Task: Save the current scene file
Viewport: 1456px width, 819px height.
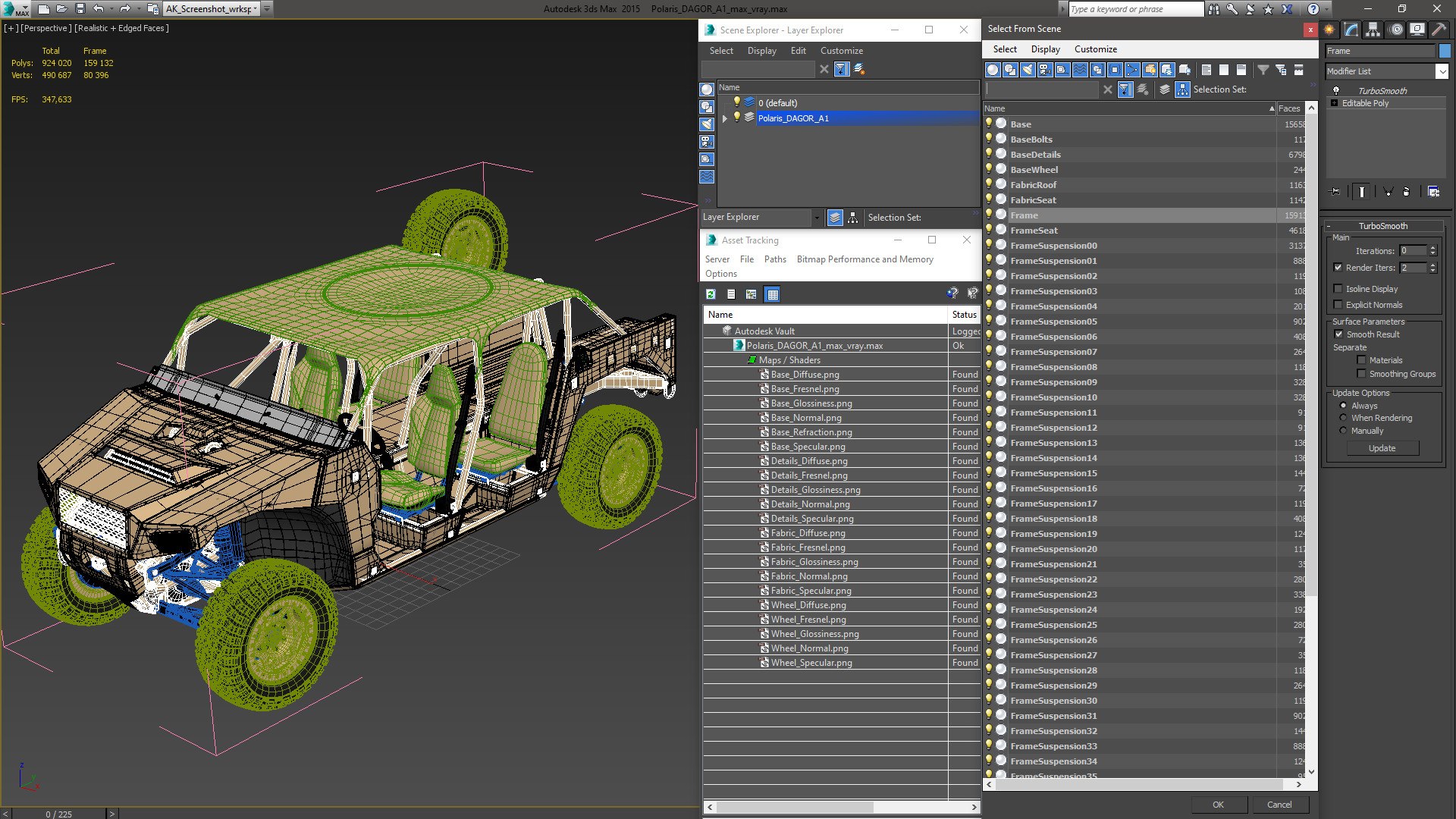Action: [80, 9]
